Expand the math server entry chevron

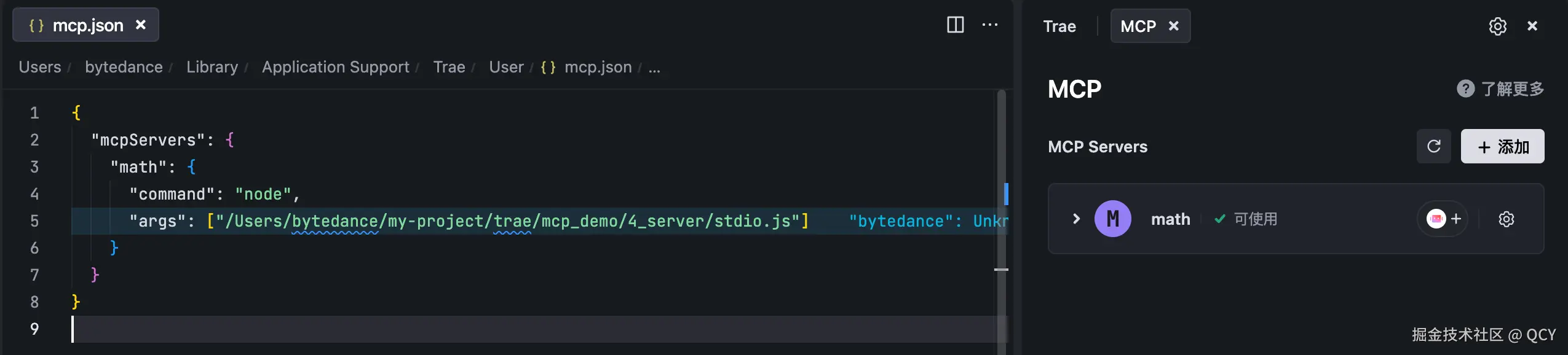[x=1076, y=219]
